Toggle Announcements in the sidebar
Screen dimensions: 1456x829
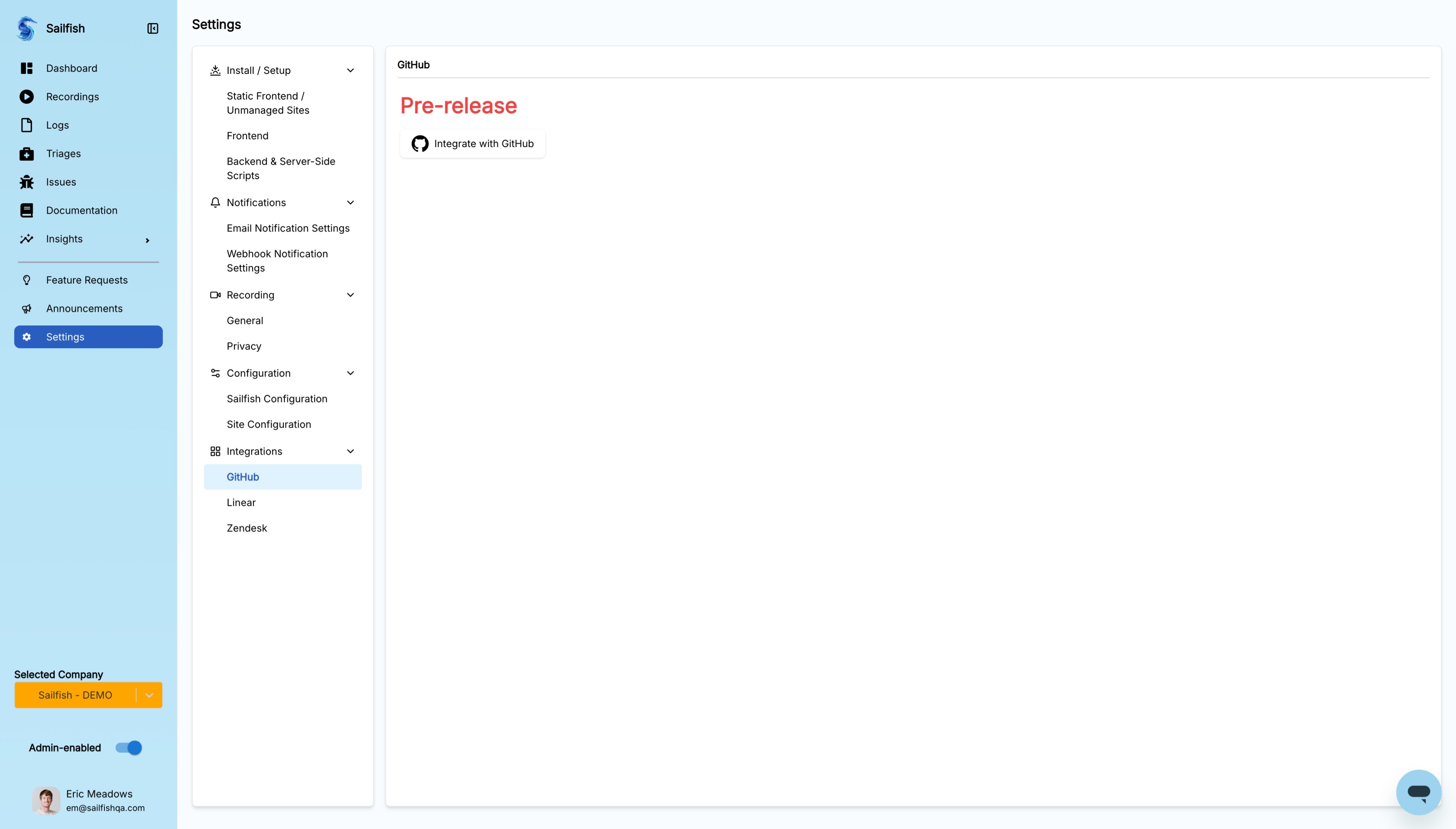tap(84, 308)
